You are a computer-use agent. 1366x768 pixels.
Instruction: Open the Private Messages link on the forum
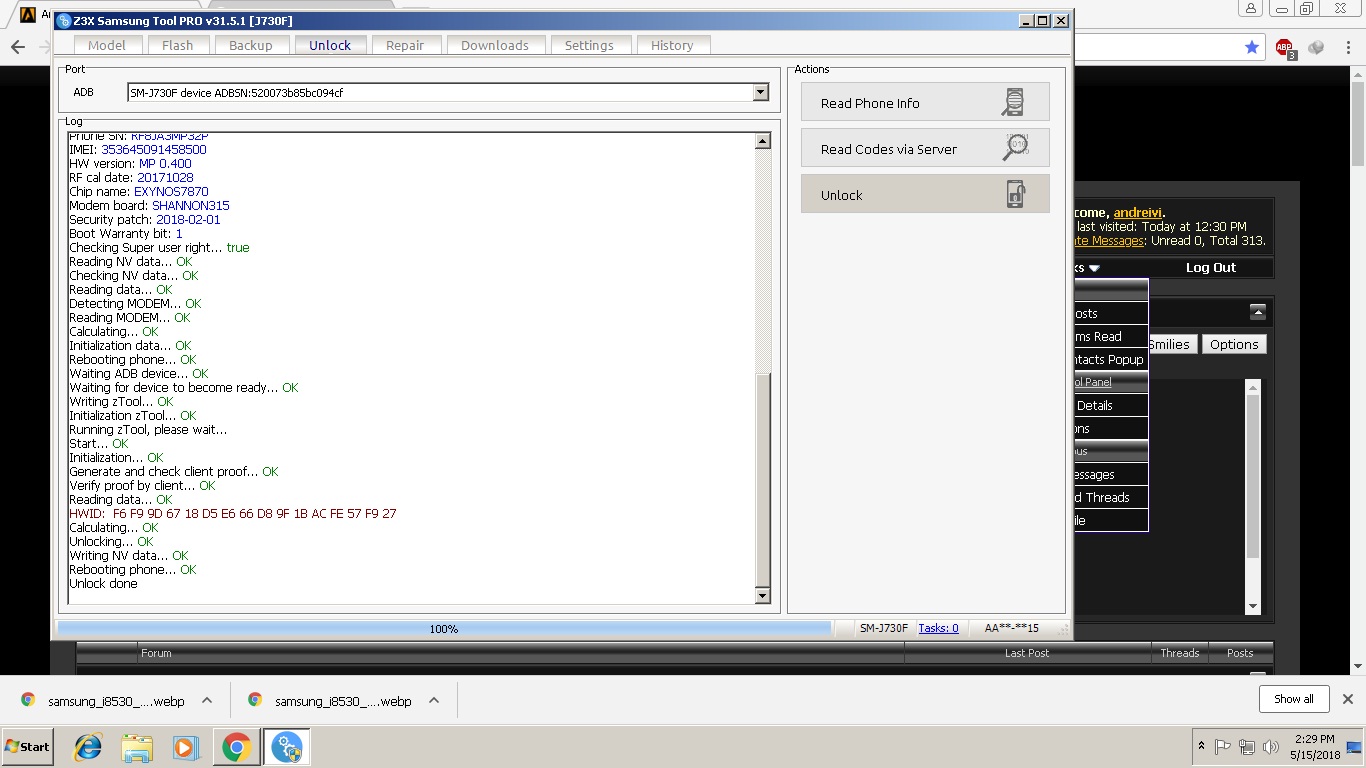[x=1108, y=241]
